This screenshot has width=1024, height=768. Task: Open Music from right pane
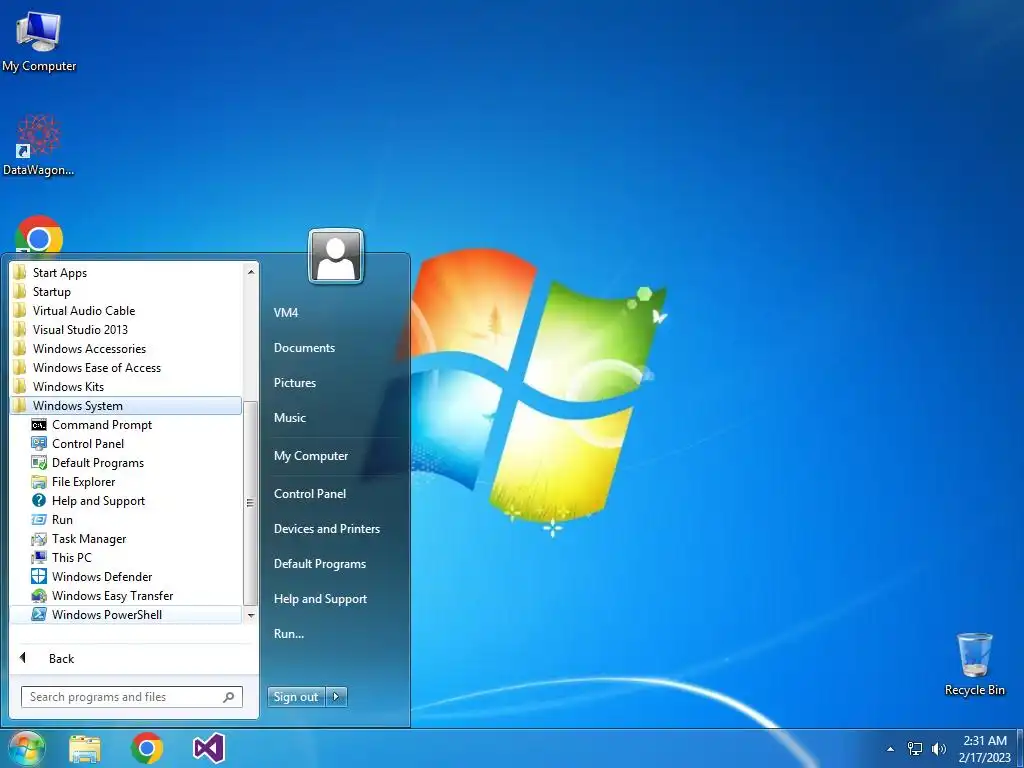click(x=290, y=418)
